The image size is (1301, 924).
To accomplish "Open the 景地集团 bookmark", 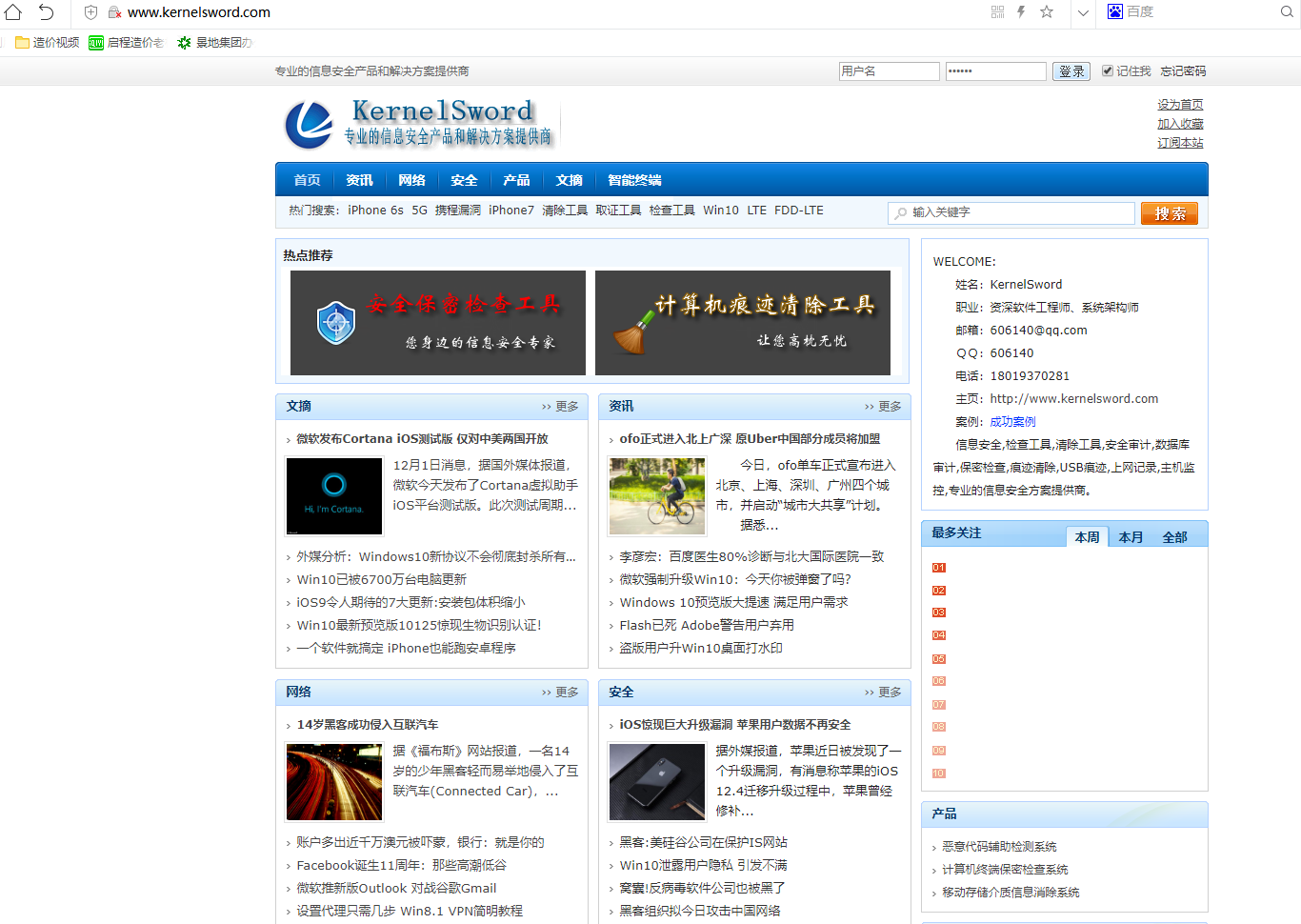I will point(214,43).
